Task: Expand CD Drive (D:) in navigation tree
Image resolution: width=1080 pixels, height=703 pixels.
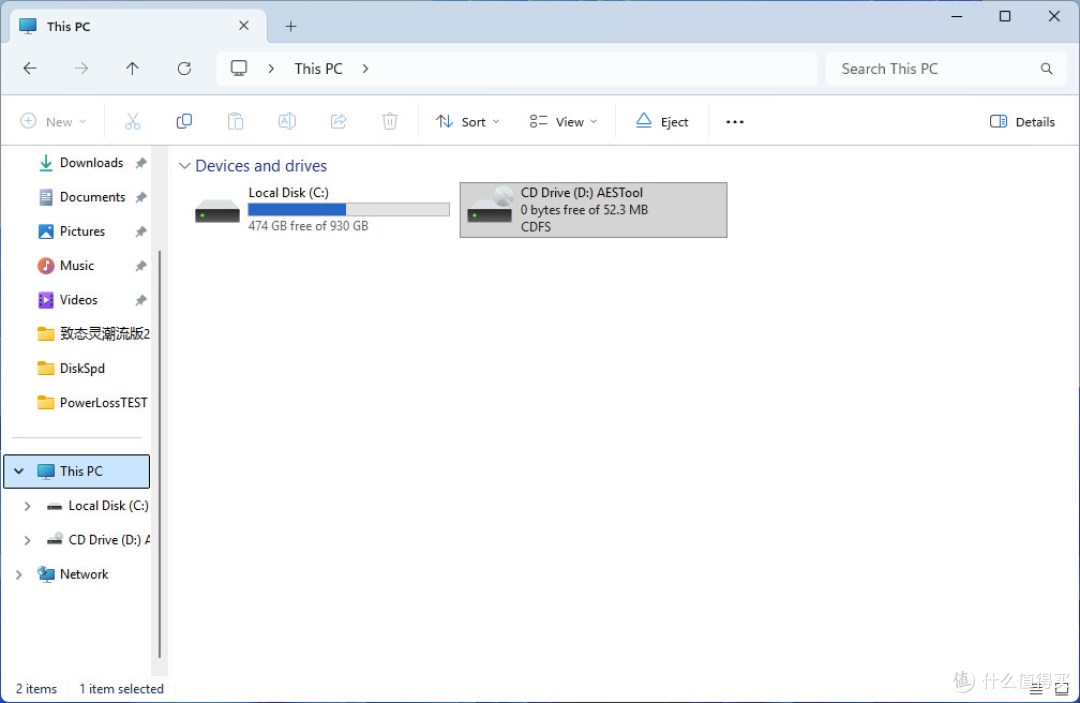Action: pyautogui.click(x=27, y=541)
